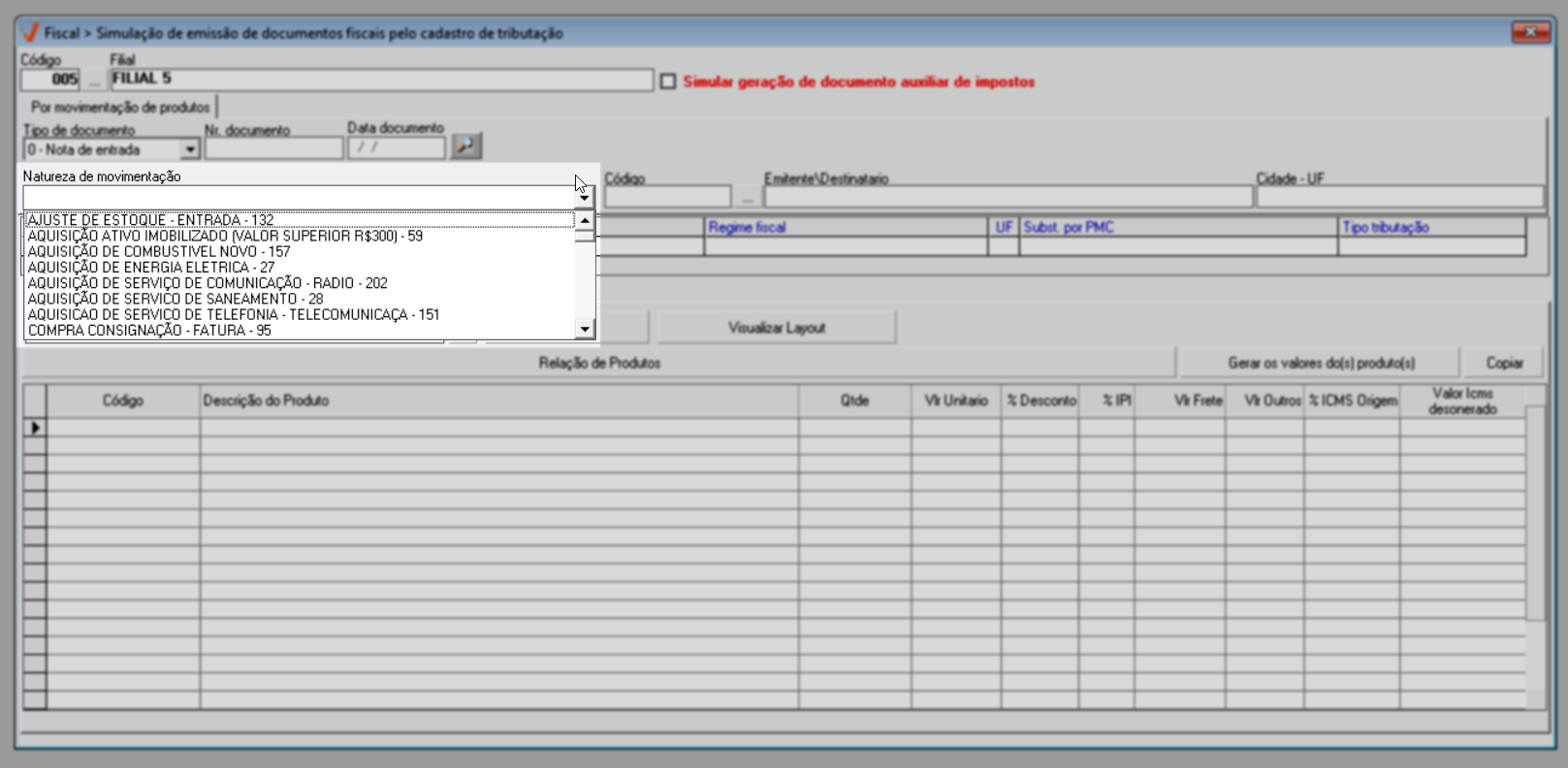Click the Fiscal app icon in title bar
The width and height of the screenshot is (1568, 768).
[30, 33]
